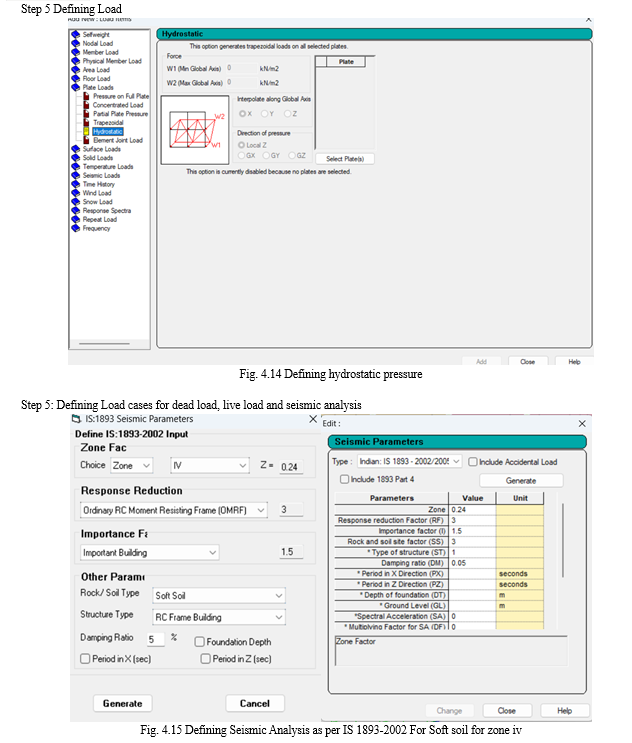This screenshot has height=743, width=632.
Task: Click Close in the load items dialog
Action: pyautogui.click(x=528, y=362)
